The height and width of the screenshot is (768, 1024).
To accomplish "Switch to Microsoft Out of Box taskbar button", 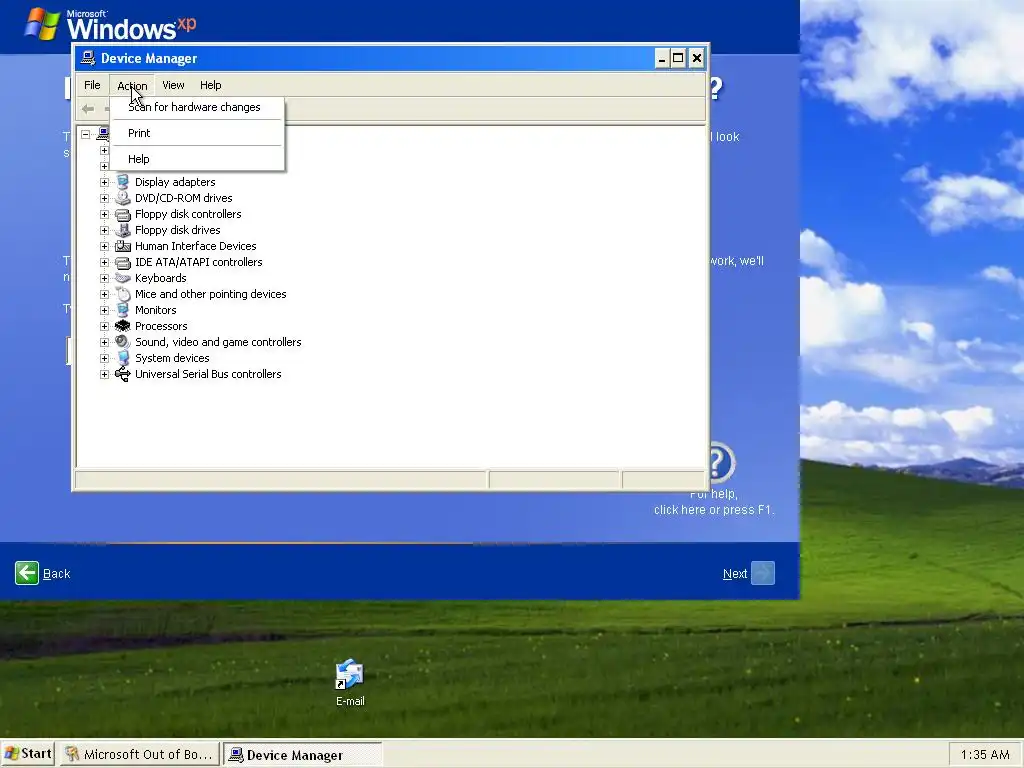I will click(140, 754).
